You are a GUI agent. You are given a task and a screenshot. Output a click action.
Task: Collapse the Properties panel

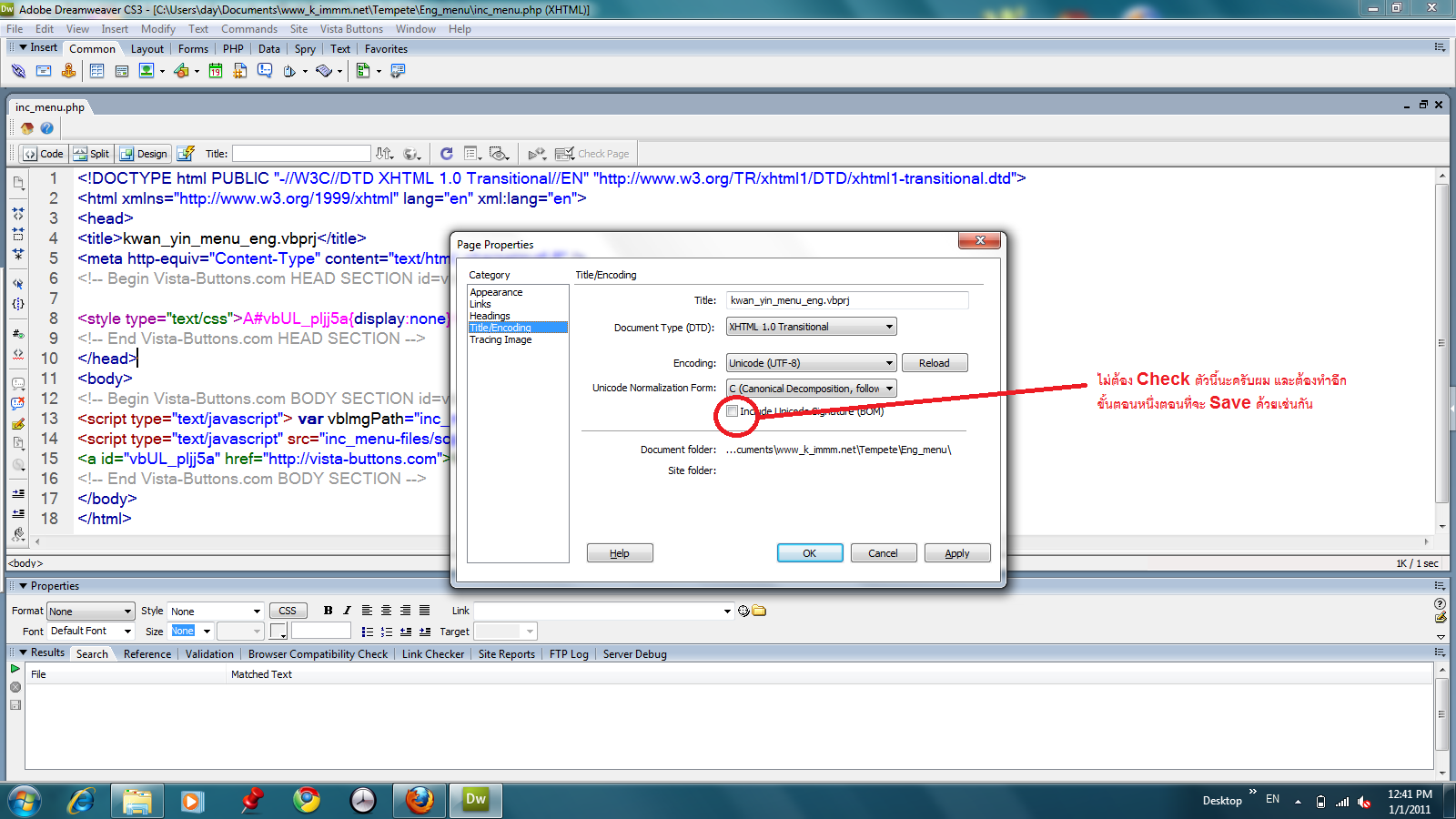click(23, 586)
